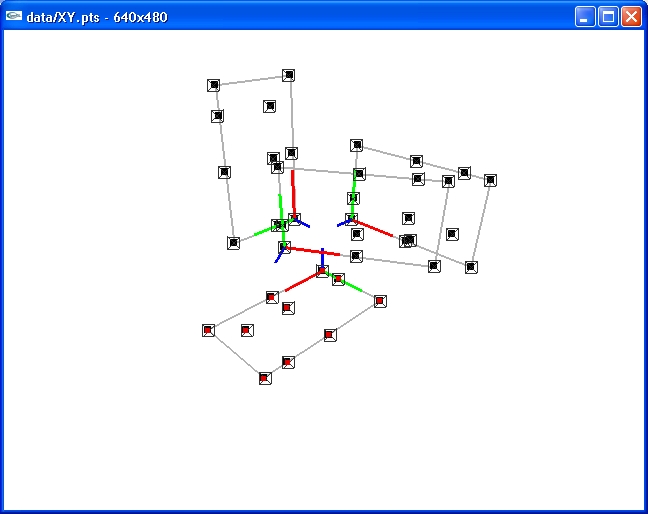Maximize the data/XY.pts window
The image size is (648, 514).
(608, 17)
